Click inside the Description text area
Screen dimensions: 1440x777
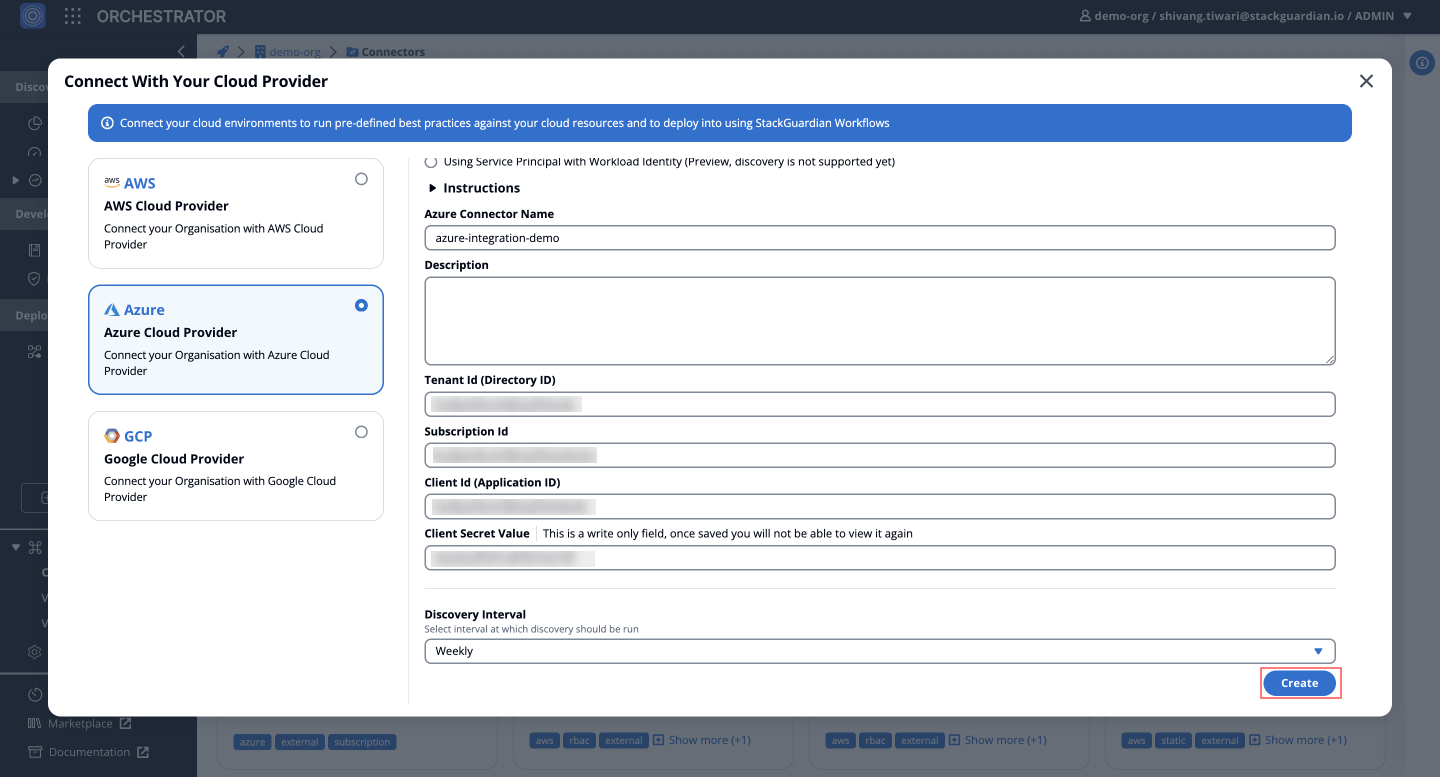point(879,320)
